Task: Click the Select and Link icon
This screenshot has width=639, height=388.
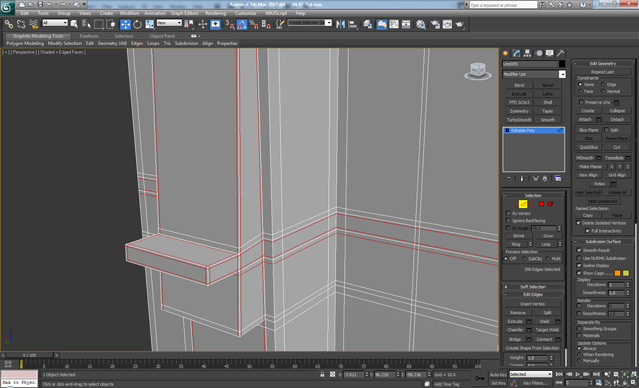Action: (9, 24)
